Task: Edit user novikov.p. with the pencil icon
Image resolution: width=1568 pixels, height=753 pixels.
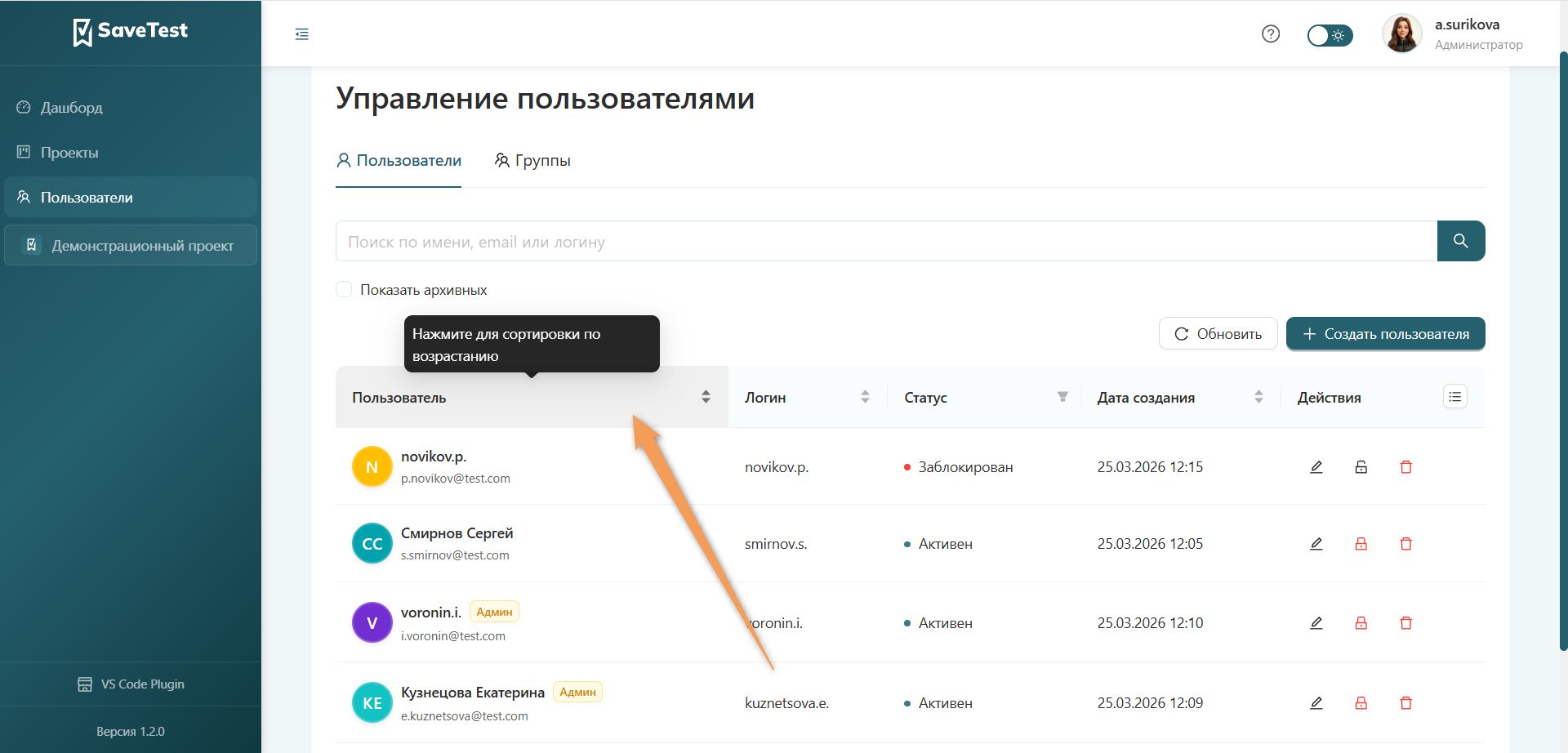Action: 1316,466
